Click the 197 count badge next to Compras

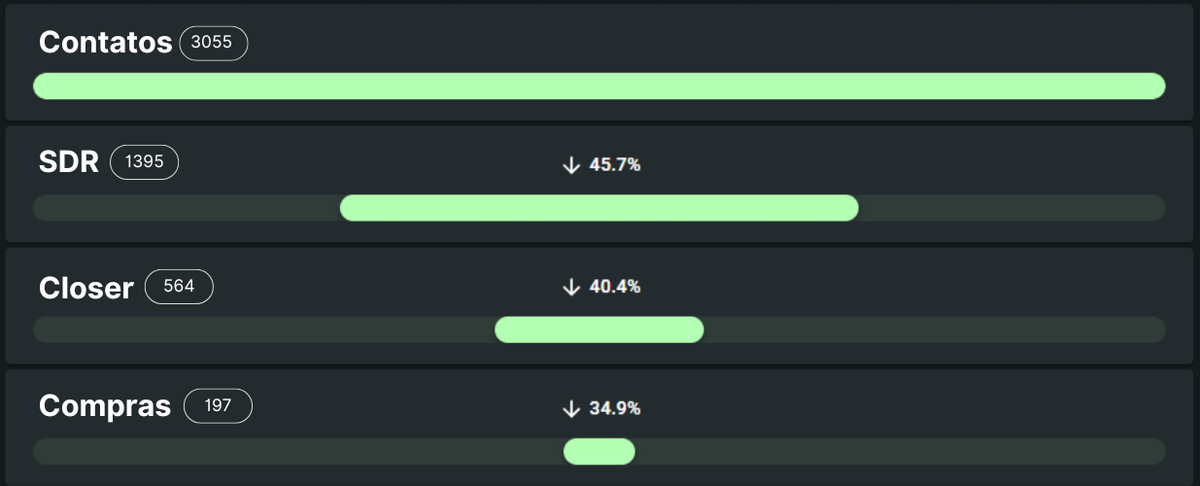(218, 406)
